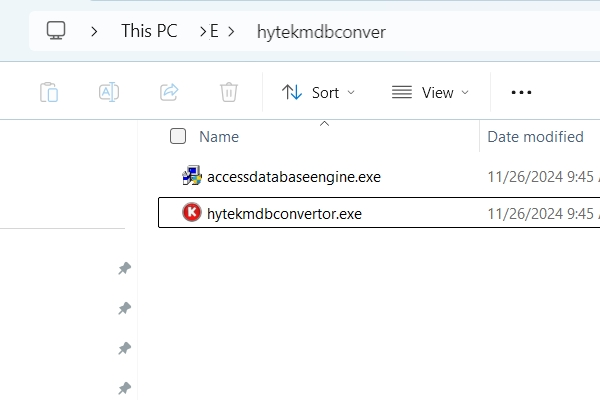This screenshot has height=400, width=600.
Task: Click the Share icon in the toolbar
Action: (x=169, y=92)
